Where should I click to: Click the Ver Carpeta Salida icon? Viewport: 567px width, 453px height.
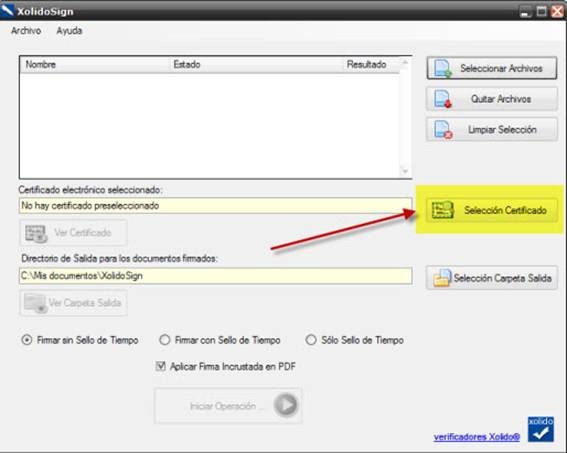click(35, 303)
